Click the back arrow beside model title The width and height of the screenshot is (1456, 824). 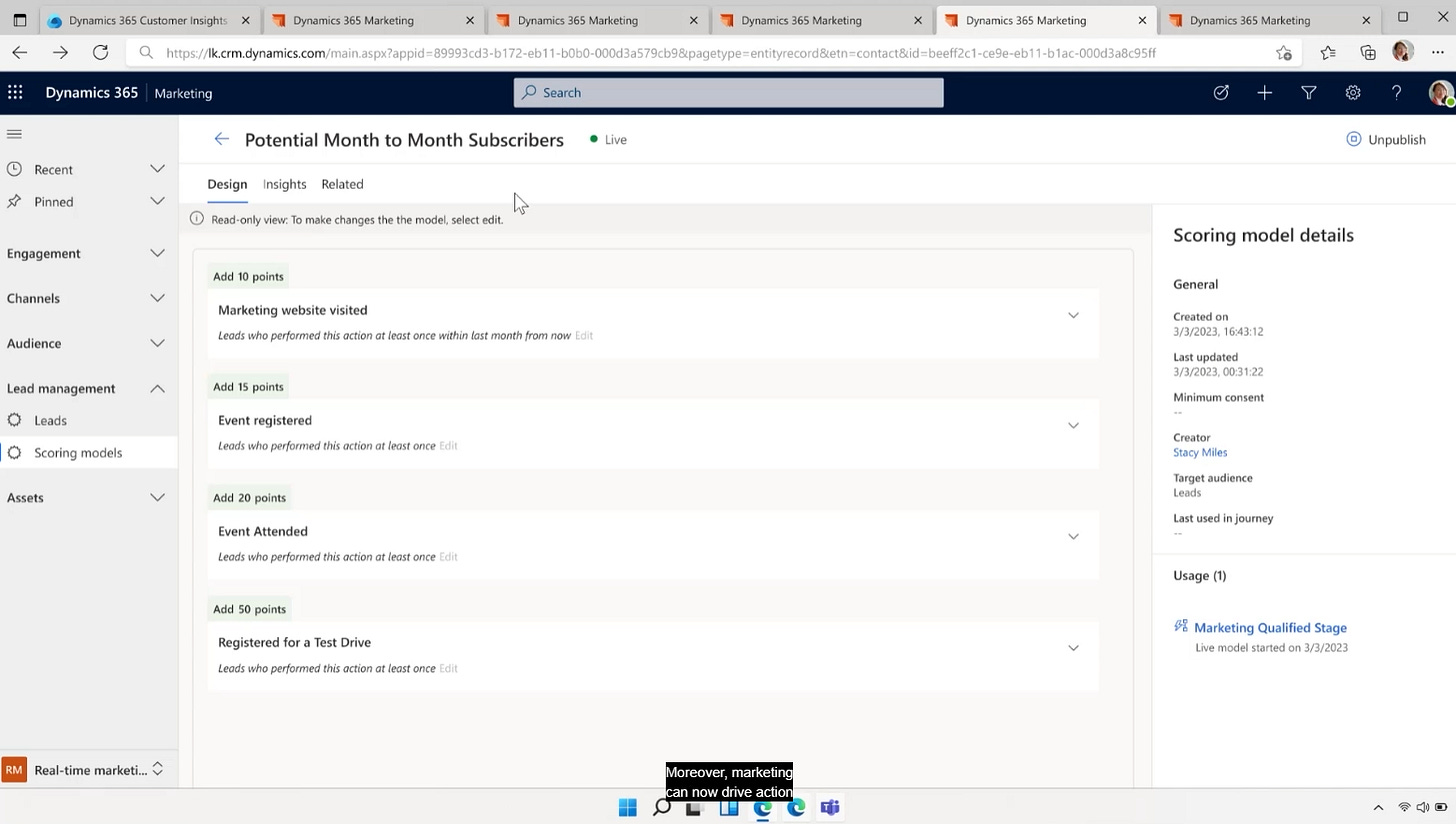221,140
